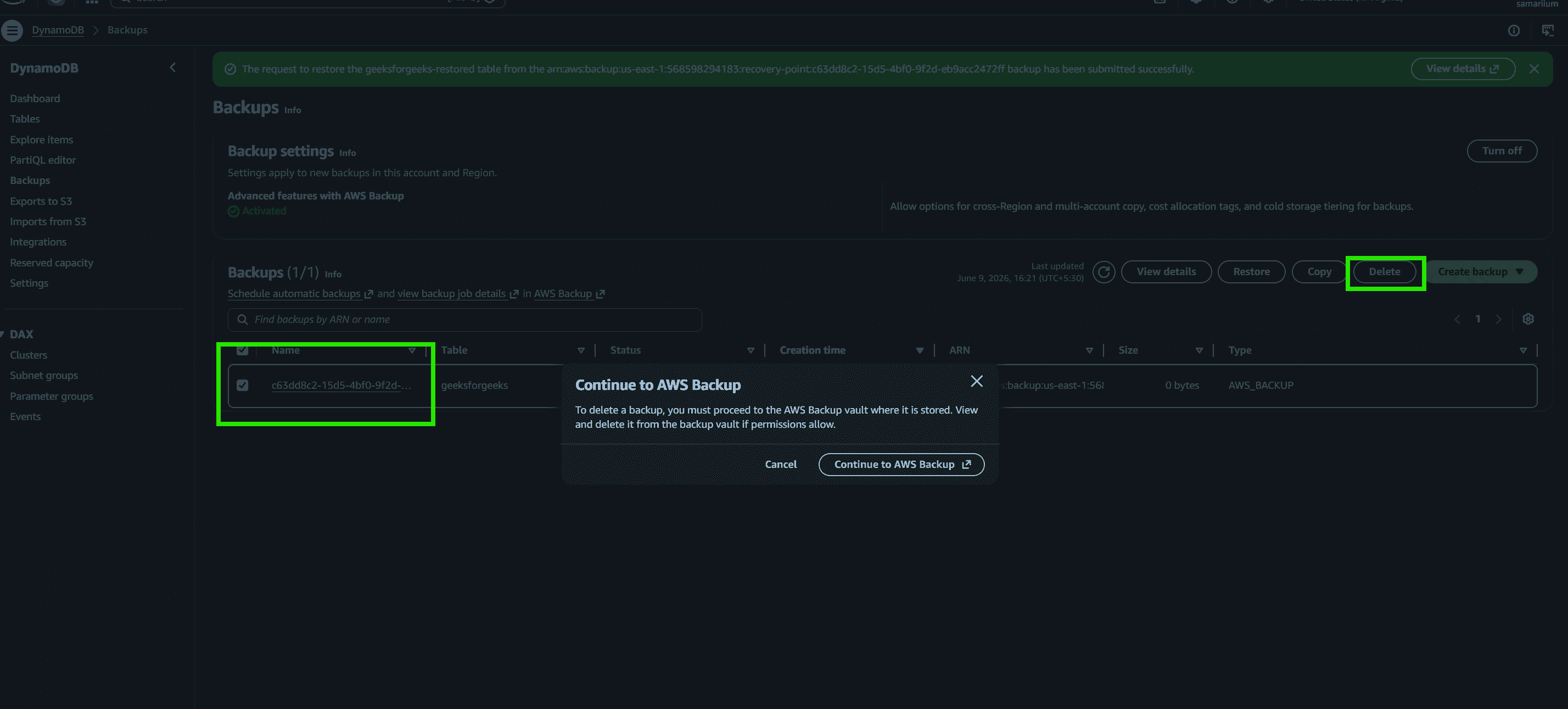Click Cancel in the dialog
Image resolution: width=1568 pixels, height=709 pixels.
780,464
